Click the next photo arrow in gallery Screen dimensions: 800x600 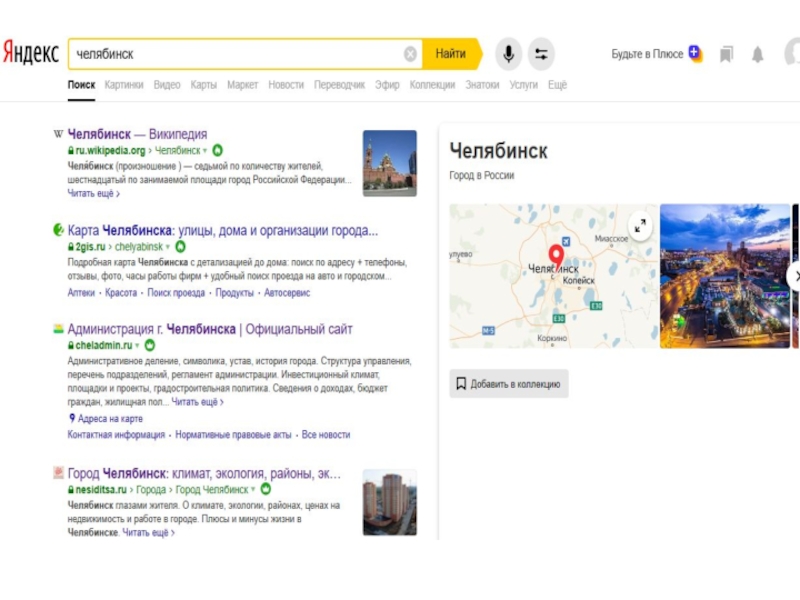794,276
